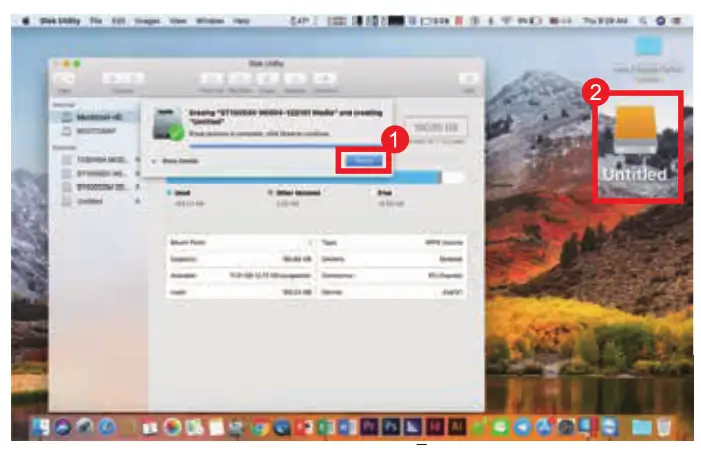Eject the Untitled volume in sidebar
701x454 pixels.
click(x=137, y=201)
